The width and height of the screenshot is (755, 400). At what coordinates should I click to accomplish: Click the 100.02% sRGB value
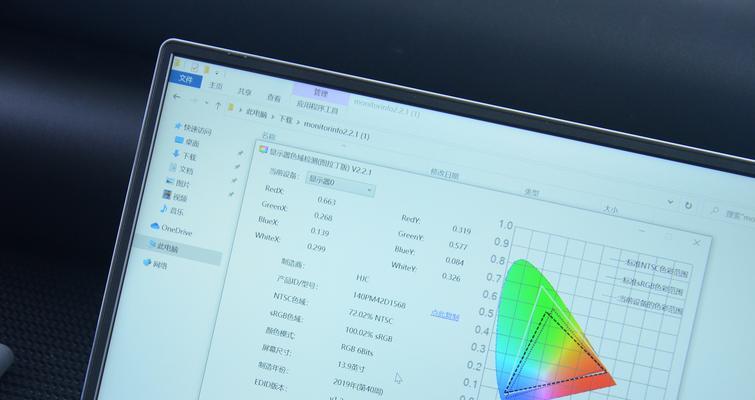(368, 334)
